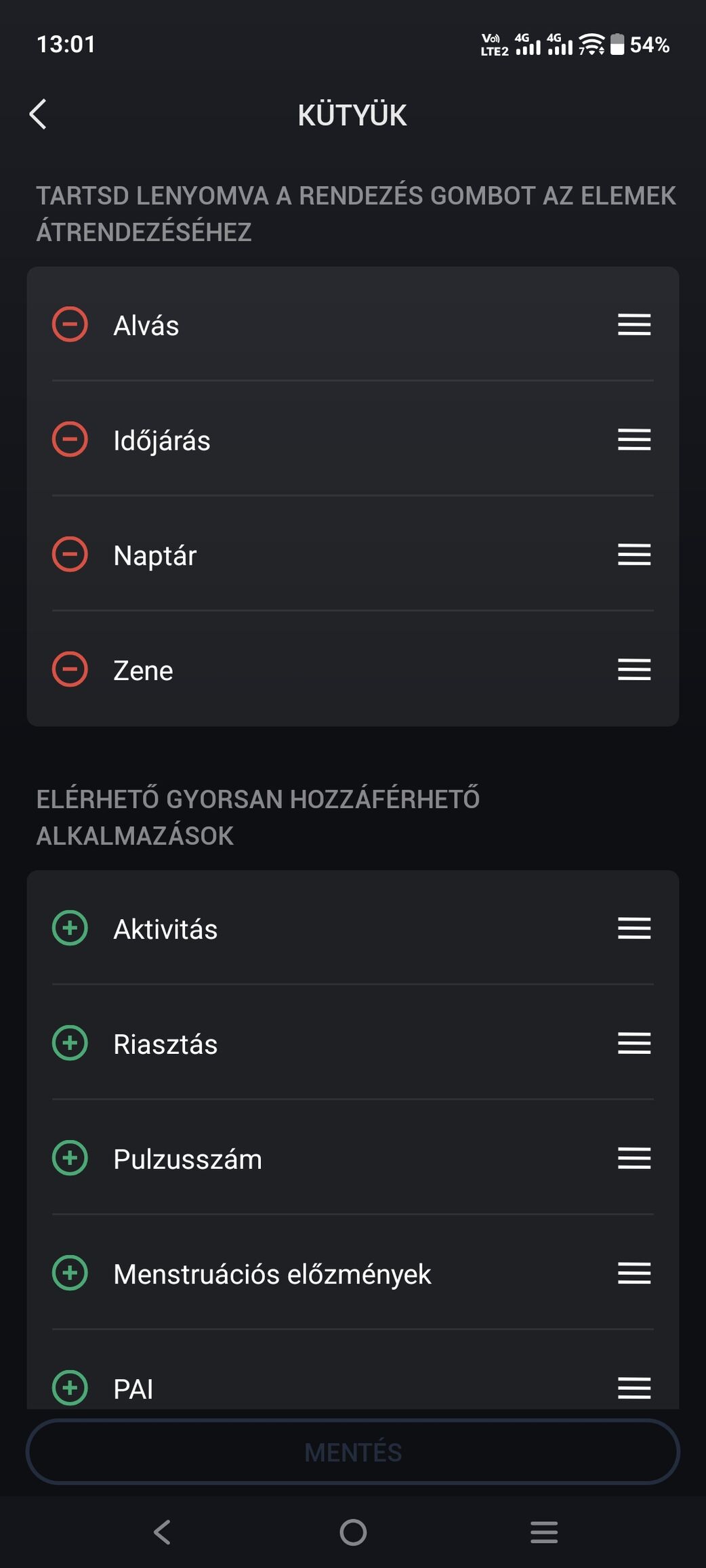This screenshot has height=1568, width=706.
Task: Remove Naptár via red minus icon
Action: click(x=70, y=555)
